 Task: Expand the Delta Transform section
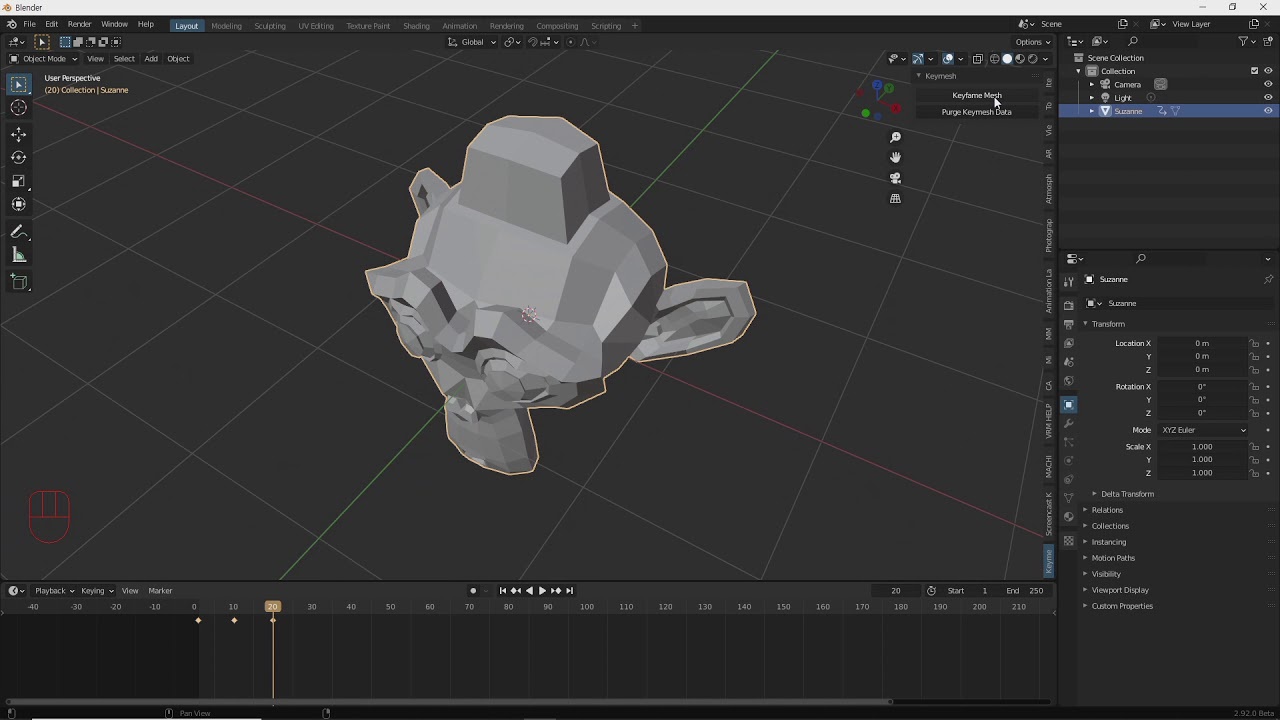[x=1127, y=494]
